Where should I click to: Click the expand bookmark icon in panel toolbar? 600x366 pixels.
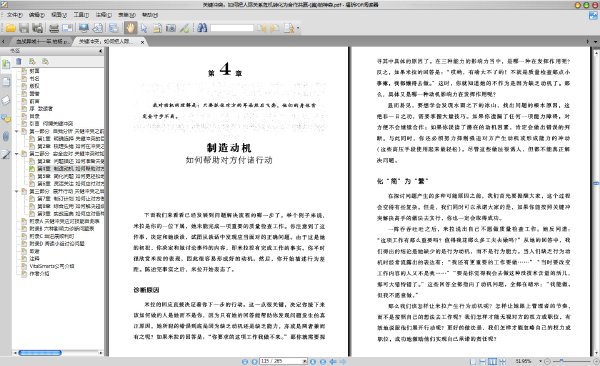tap(32, 61)
